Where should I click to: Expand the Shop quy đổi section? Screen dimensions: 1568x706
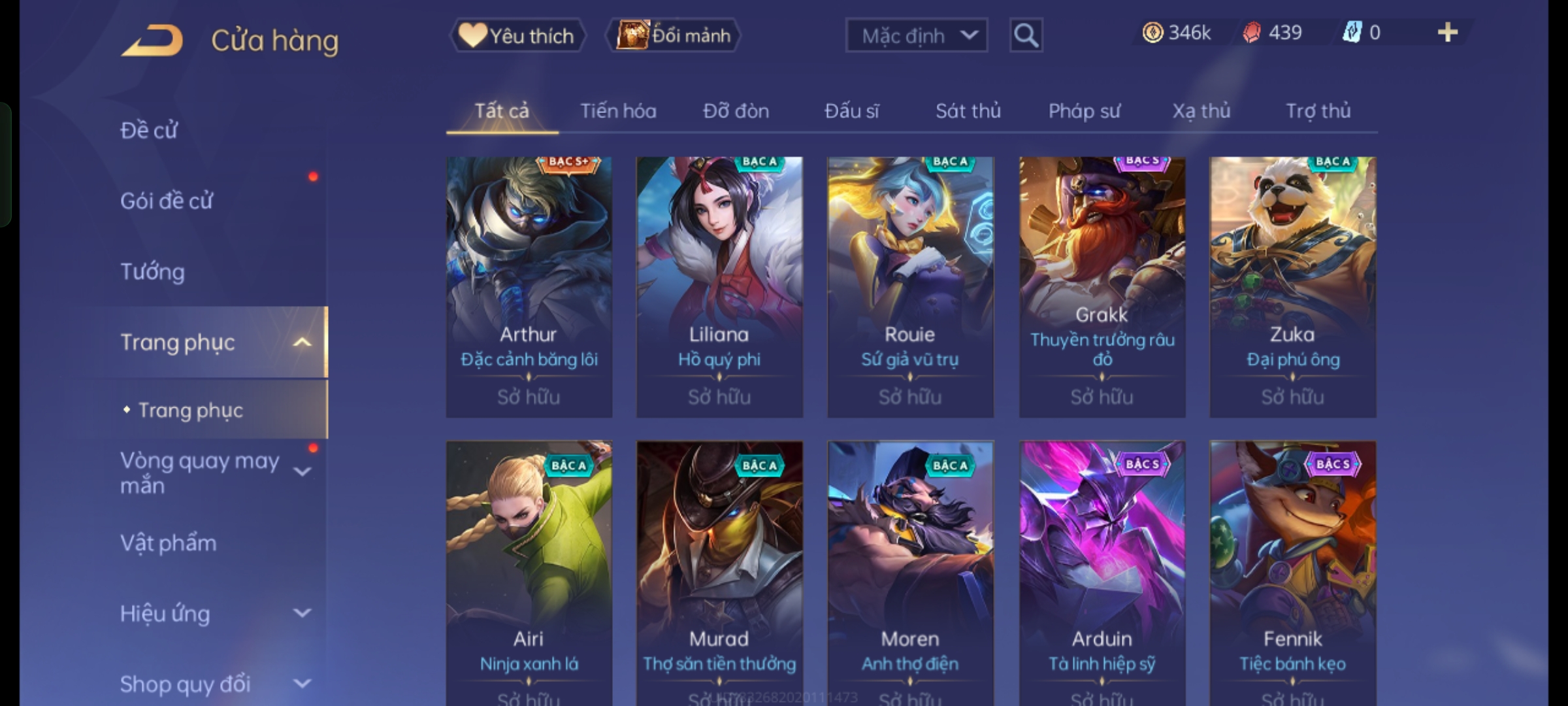coord(302,684)
